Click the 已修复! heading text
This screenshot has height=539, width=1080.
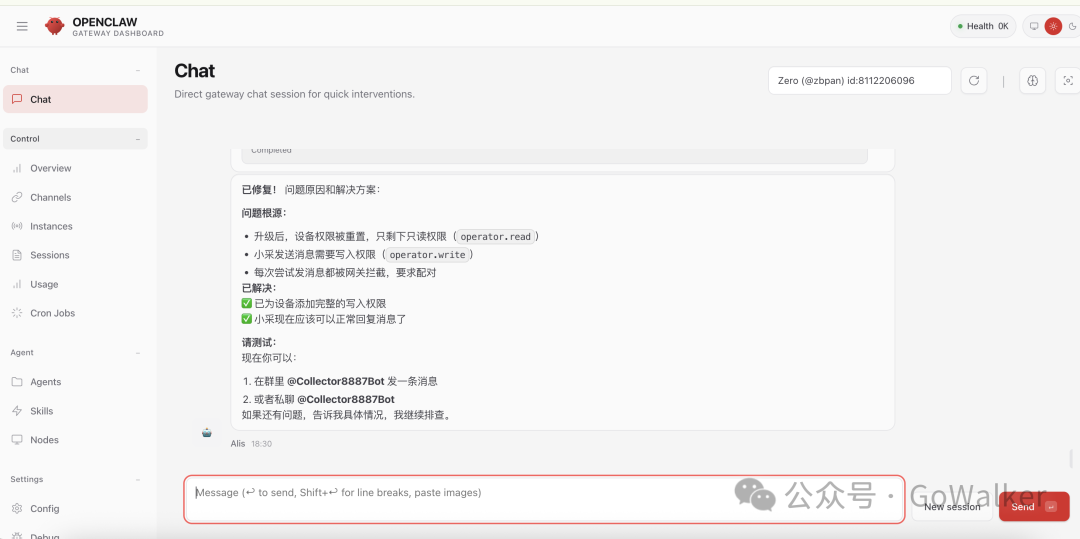[x=259, y=189]
